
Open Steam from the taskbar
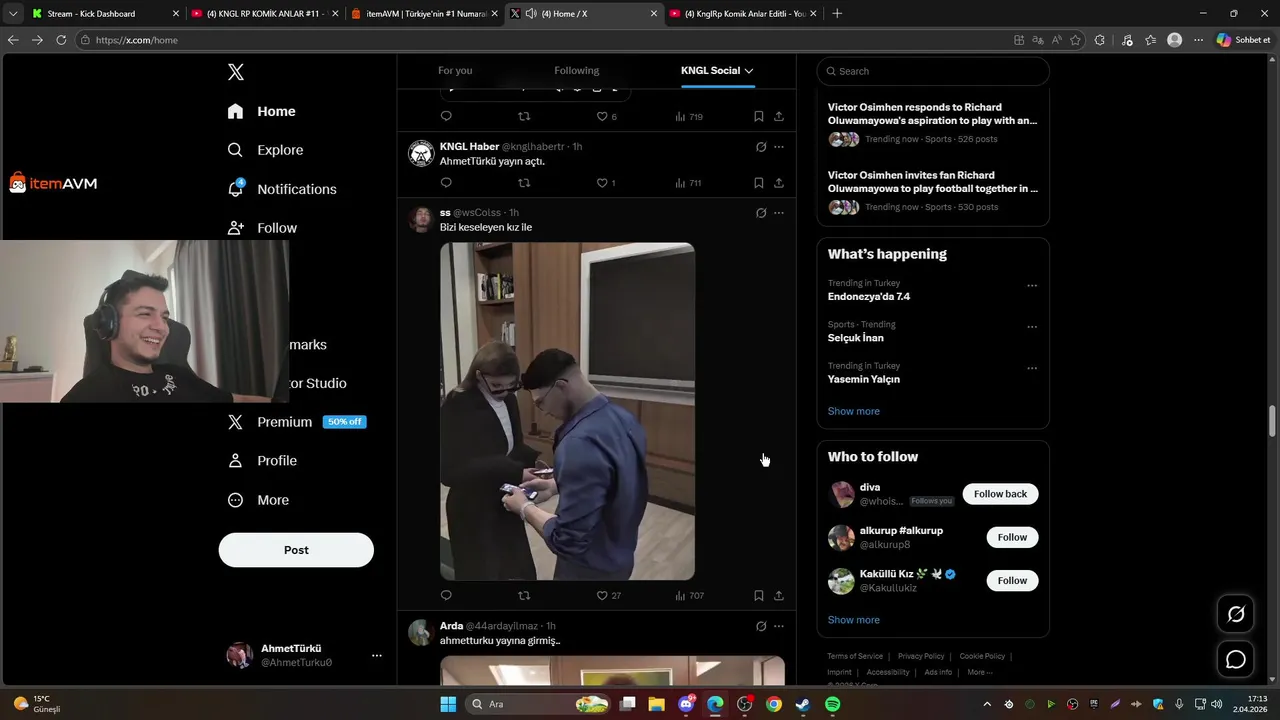pos(802,704)
